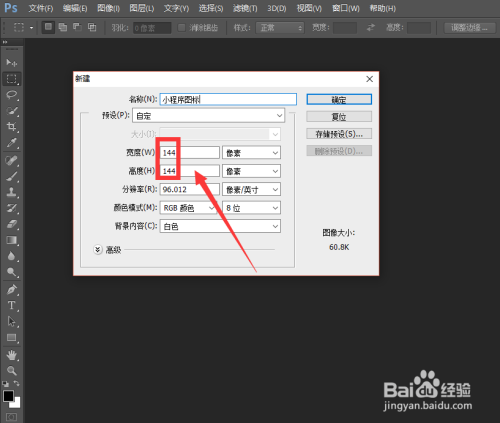This screenshot has height=423, width=500.
Task: Swap foreground and background colors
Action: tap(17, 384)
